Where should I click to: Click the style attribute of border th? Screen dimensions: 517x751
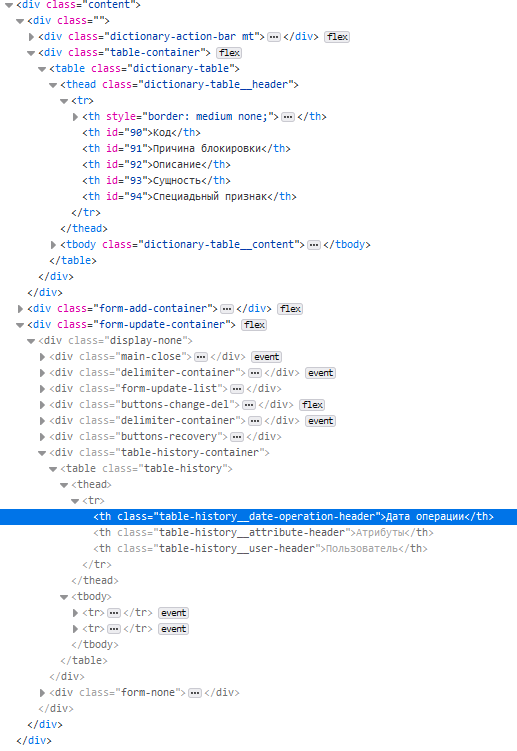tap(192, 116)
